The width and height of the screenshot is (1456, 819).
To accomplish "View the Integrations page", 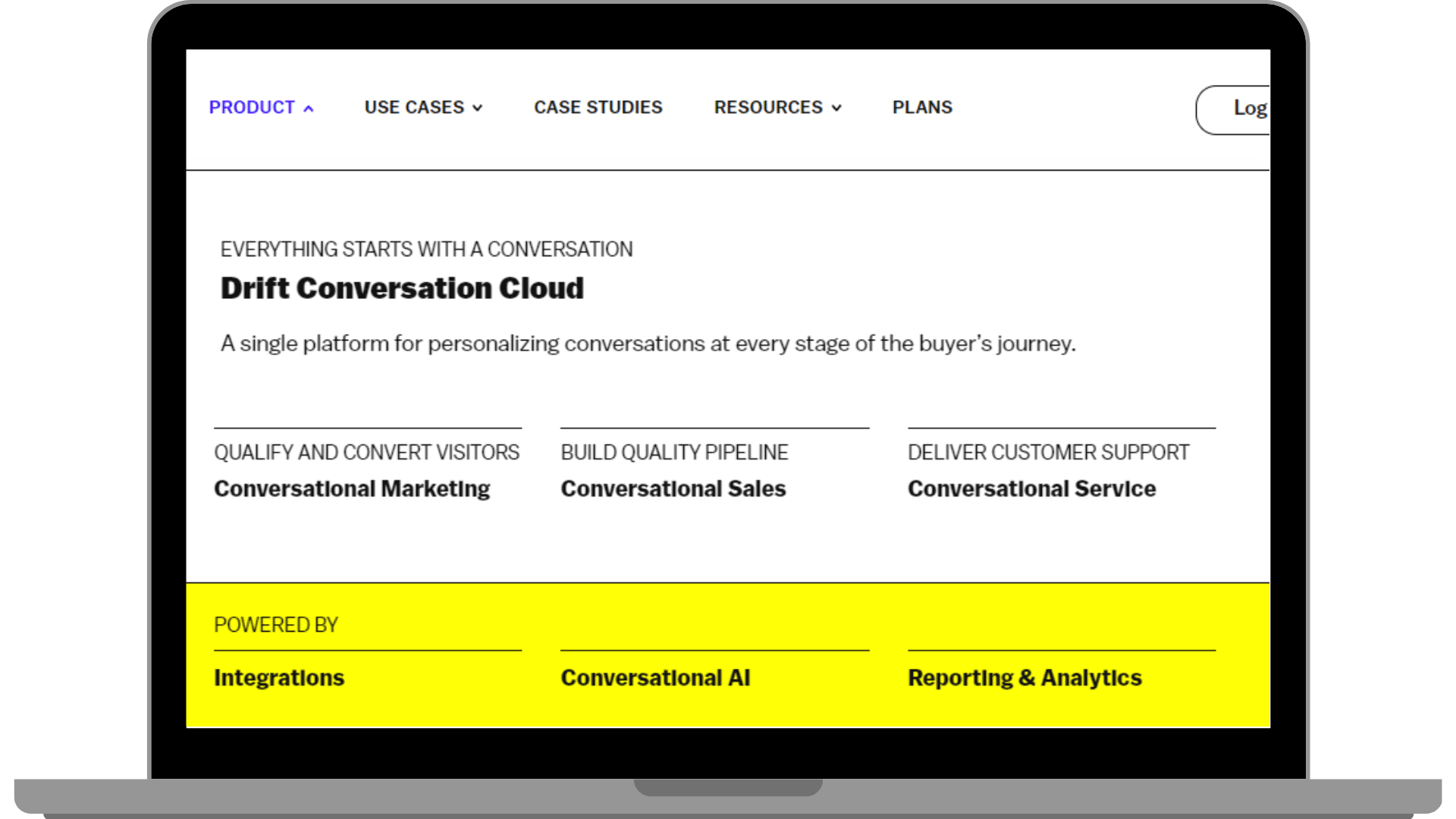I will (x=279, y=677).
